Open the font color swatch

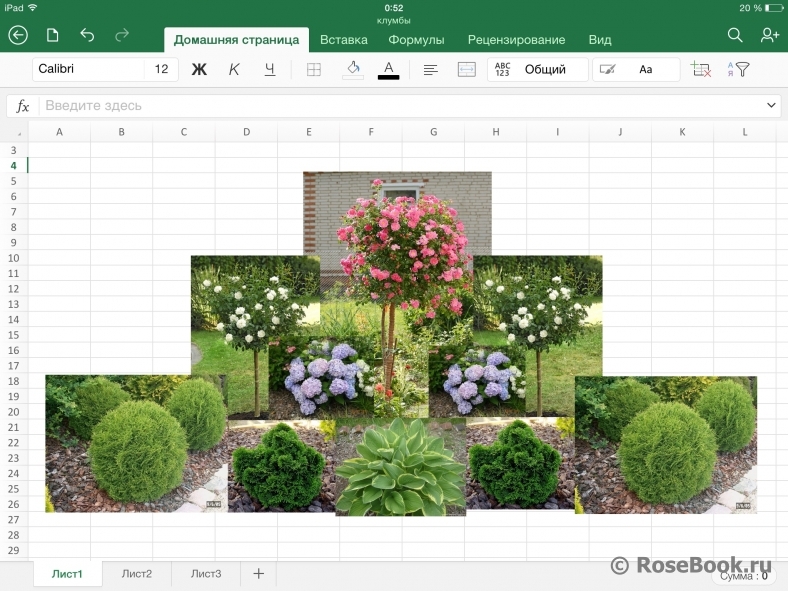(x=389, y=70)
